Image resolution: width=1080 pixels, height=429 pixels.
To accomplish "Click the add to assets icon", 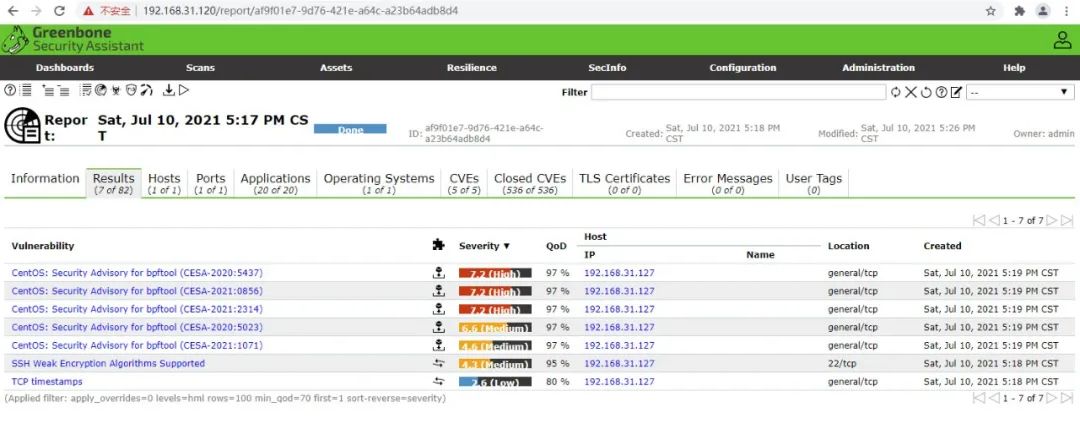I will [48, 90].
